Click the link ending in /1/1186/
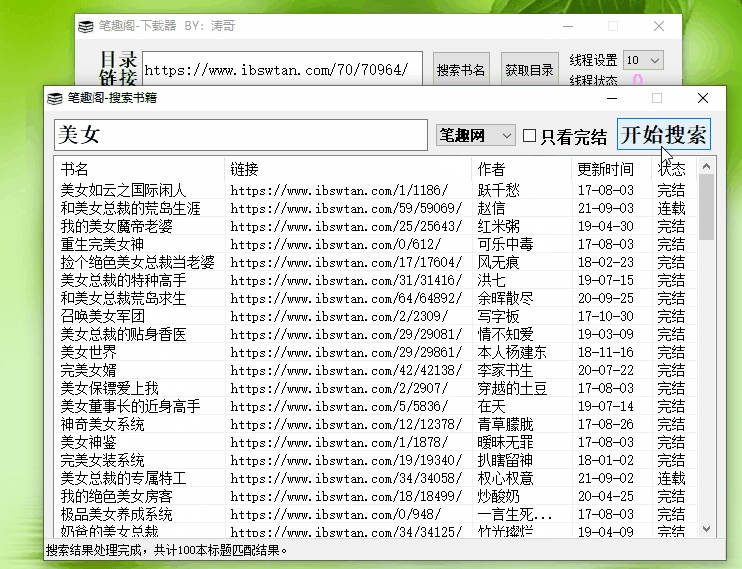Screen dimensions: 742x569 (339, 191)
